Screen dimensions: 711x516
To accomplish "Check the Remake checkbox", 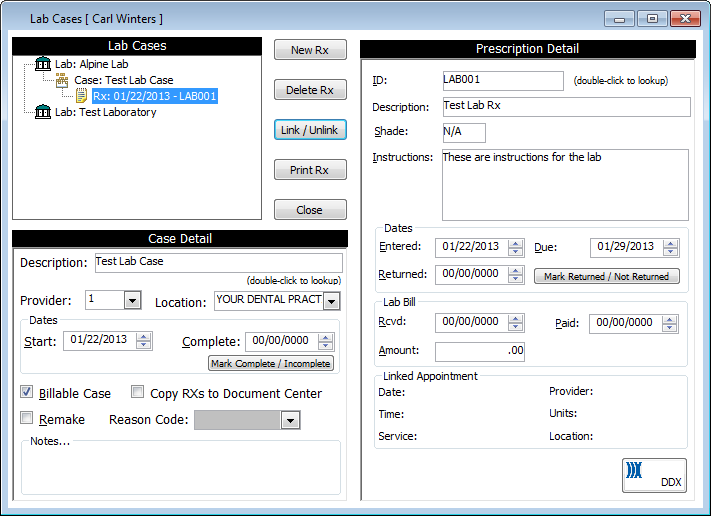I will (27, 418).
